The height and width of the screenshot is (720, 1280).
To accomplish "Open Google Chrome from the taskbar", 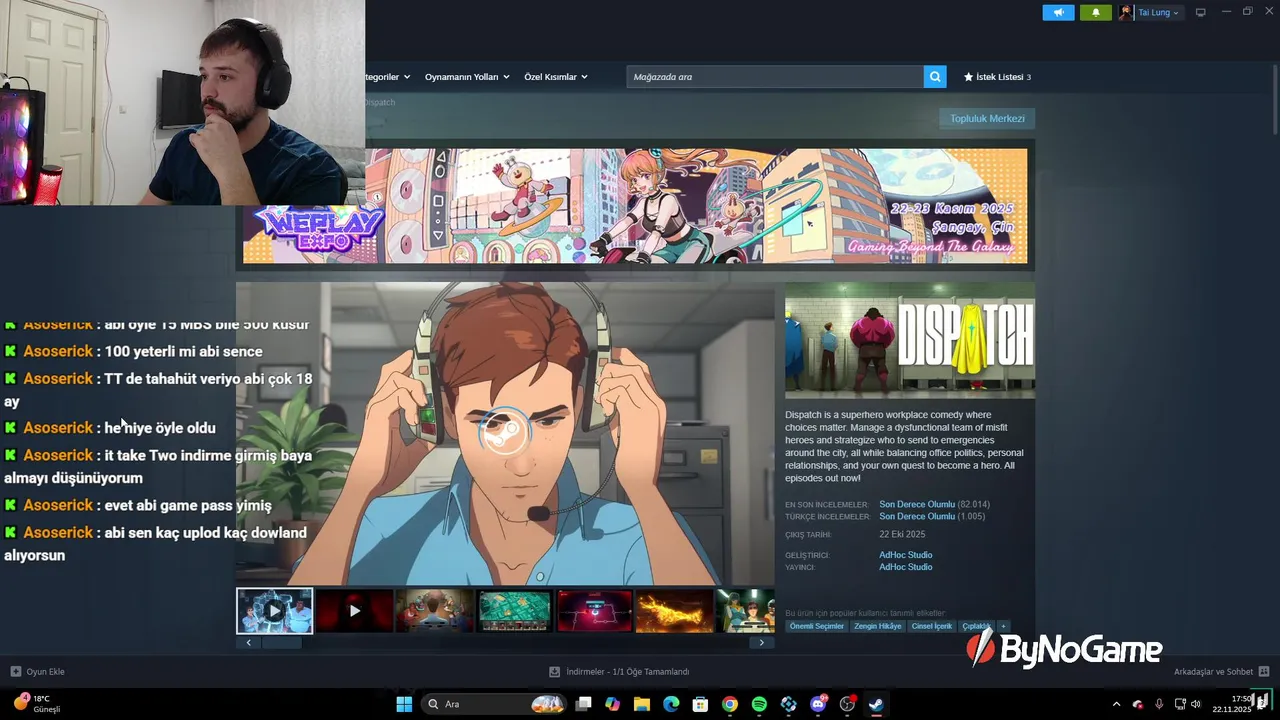I will (x=730, y=704).
